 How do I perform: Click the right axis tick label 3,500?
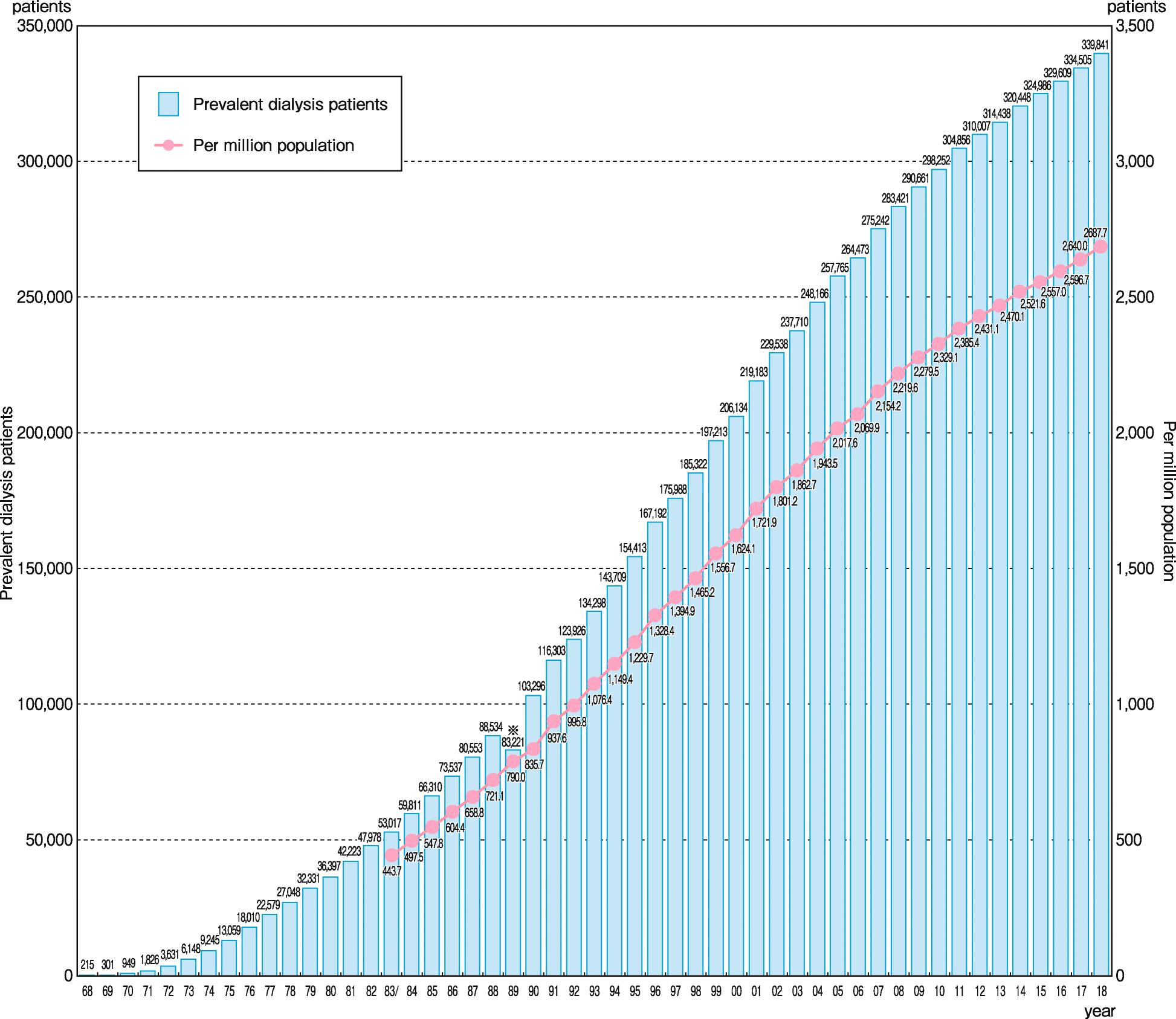click(x=1134, y=25)
